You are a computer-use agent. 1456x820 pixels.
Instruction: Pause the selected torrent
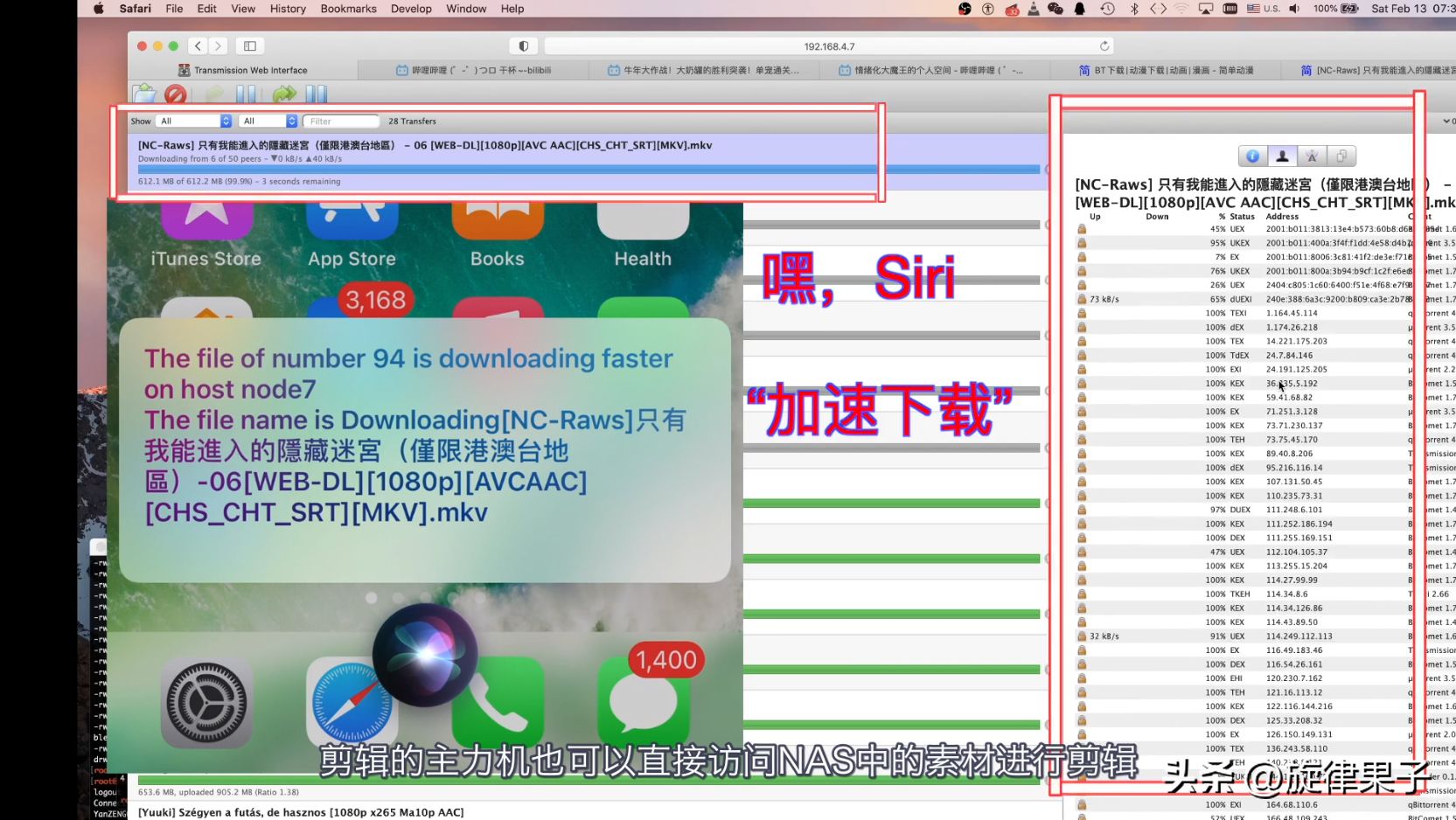[246, 94]
